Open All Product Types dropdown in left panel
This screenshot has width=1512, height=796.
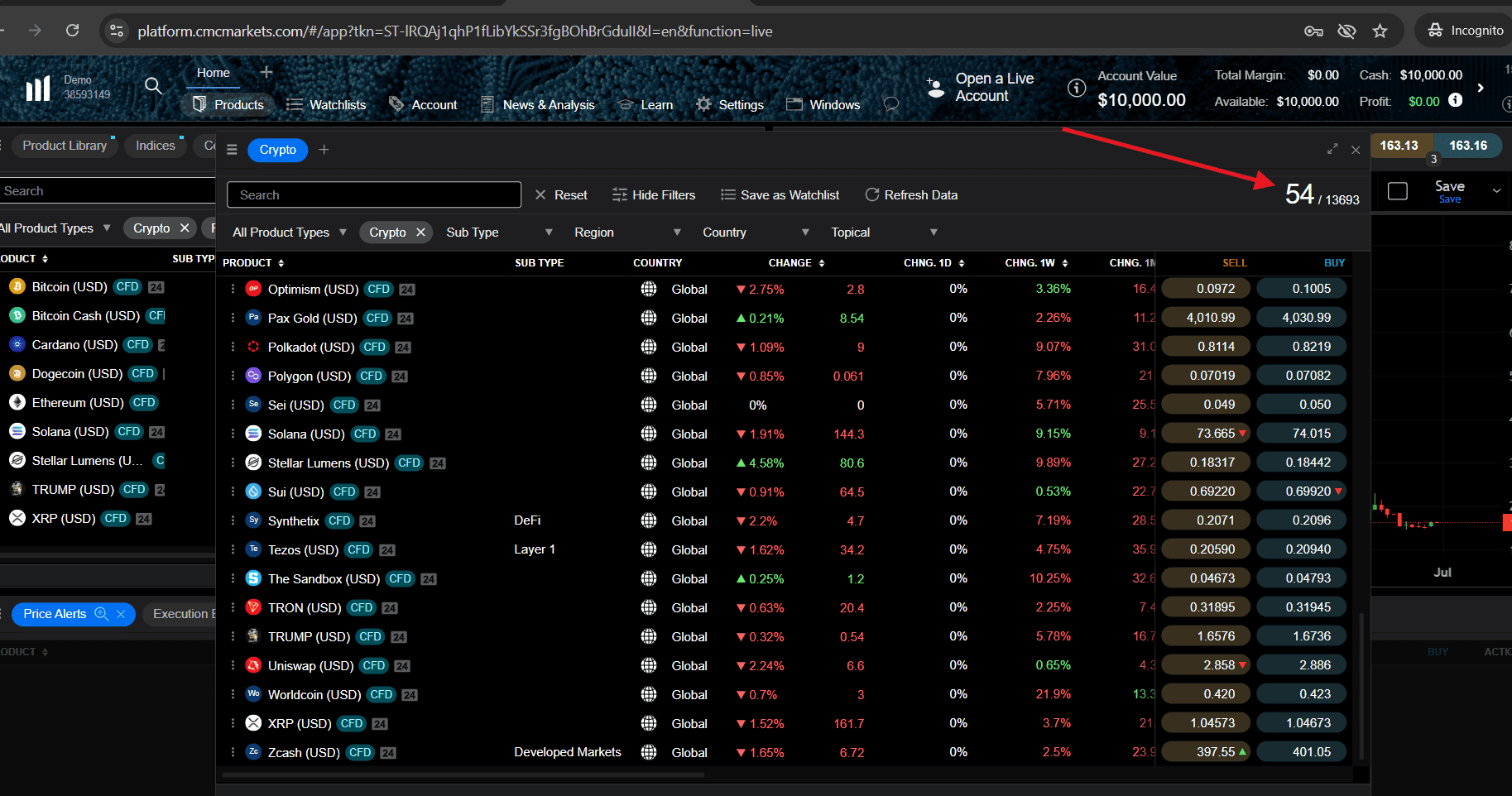pos(55,228)
